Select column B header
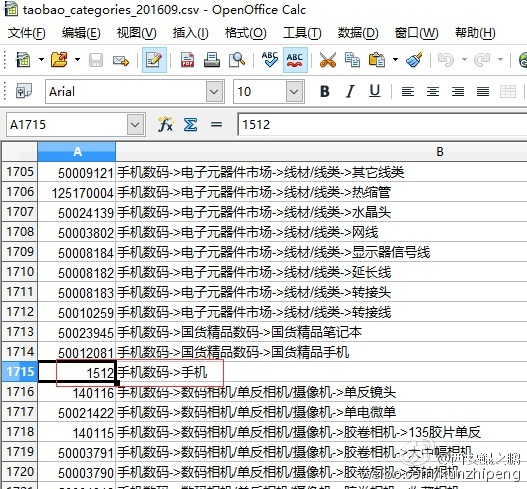 pyautogui.click(x=321, y=152)
